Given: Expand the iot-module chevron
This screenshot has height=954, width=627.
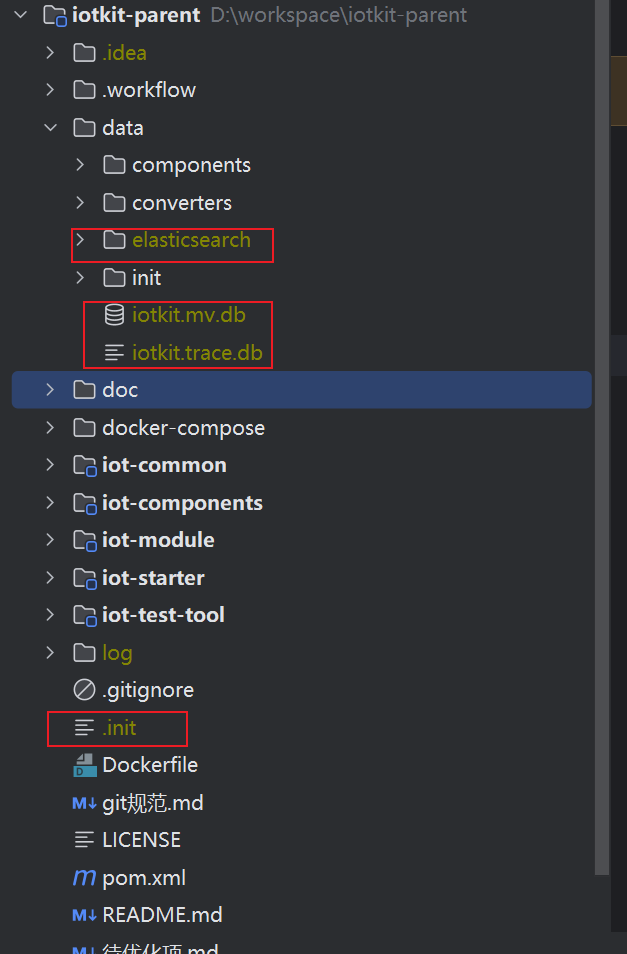Looking at the screenshot, I should pos(50,540).
